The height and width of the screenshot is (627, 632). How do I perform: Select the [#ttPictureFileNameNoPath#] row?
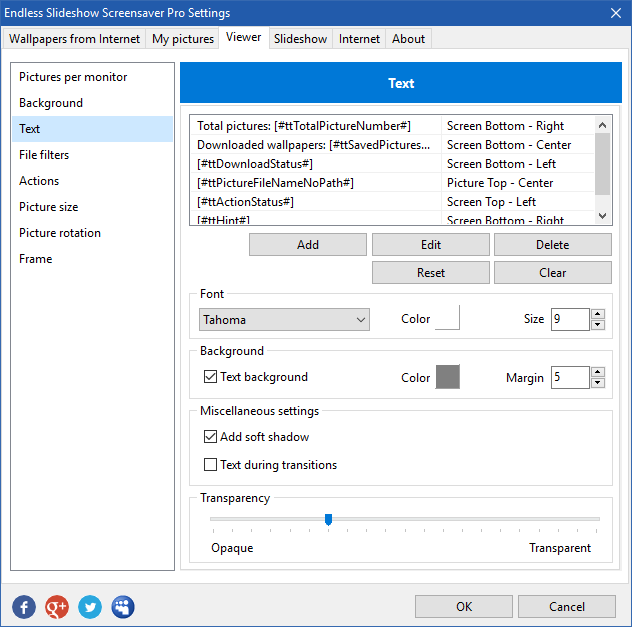(392, 183)
